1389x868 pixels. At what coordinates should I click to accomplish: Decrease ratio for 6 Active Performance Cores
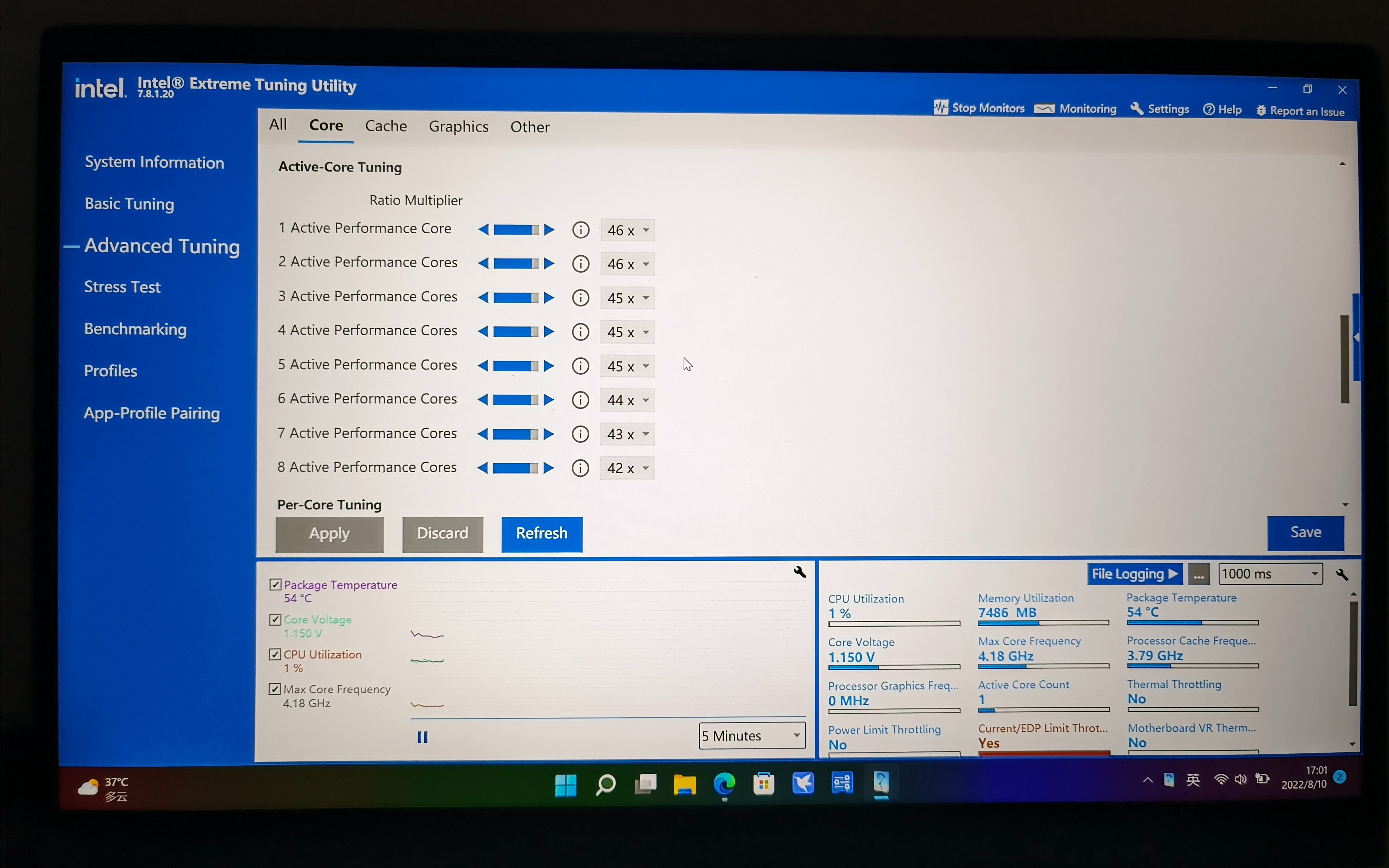tap(483, 399)
